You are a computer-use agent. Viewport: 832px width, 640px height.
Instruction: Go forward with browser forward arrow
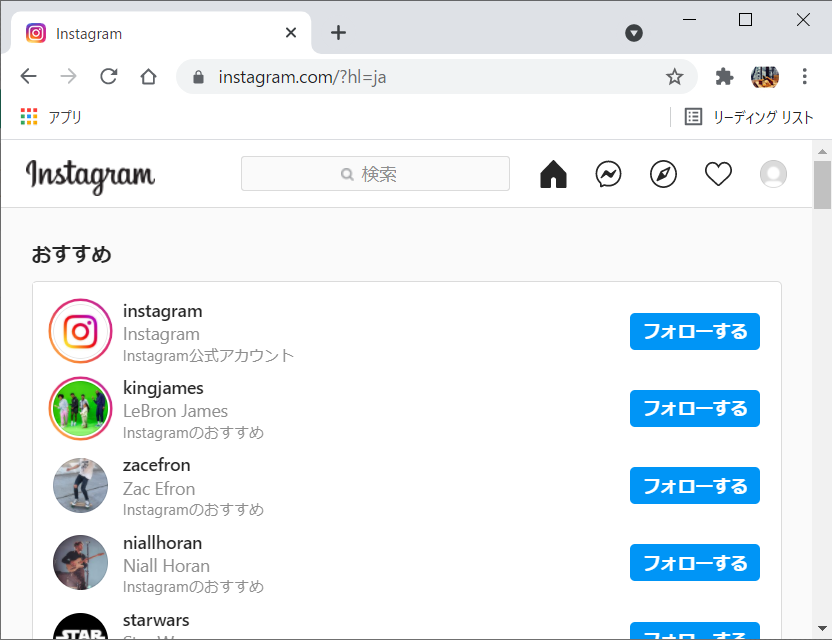pos(68,77)
